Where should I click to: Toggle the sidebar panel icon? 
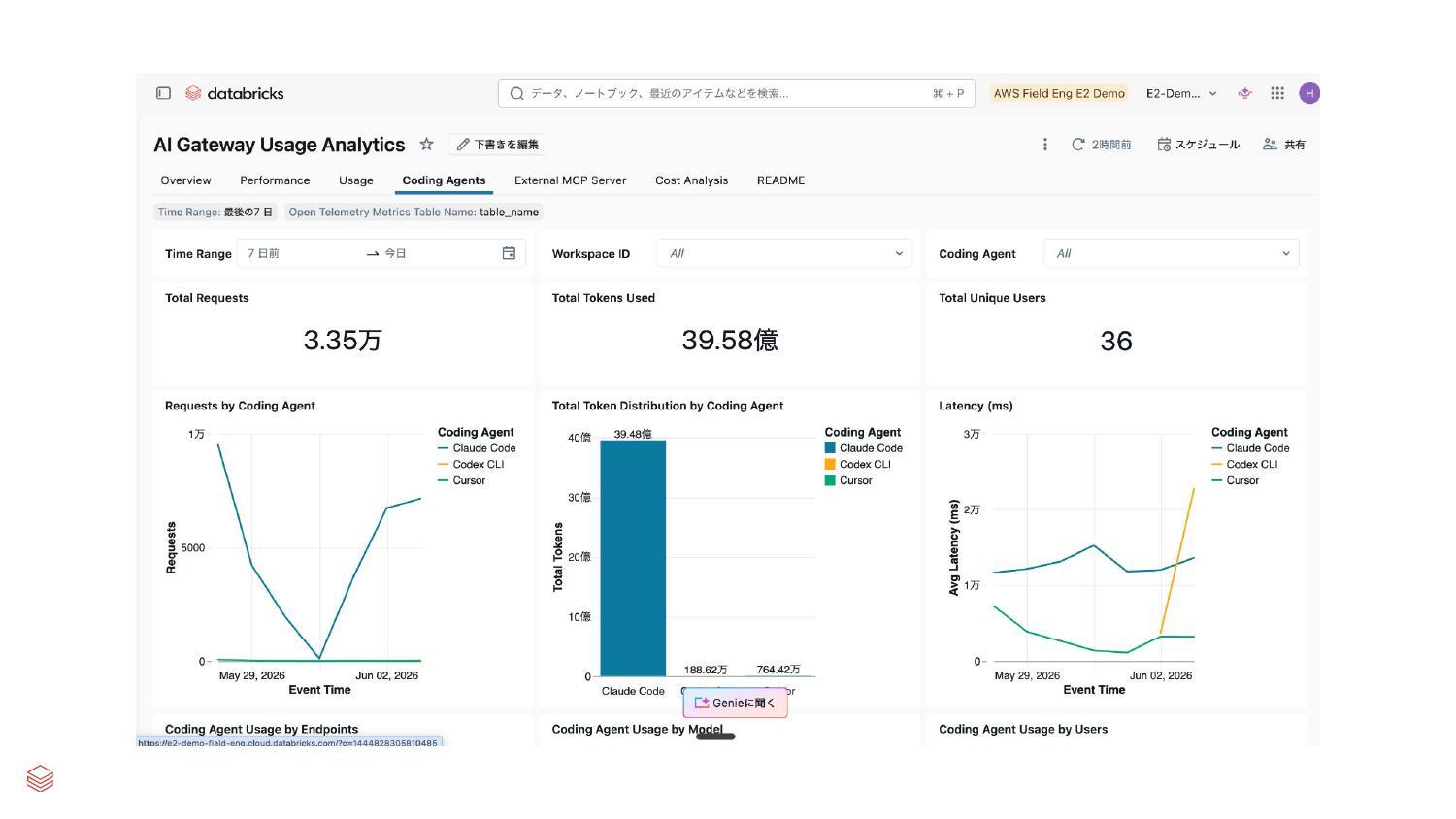pos(163,93)
